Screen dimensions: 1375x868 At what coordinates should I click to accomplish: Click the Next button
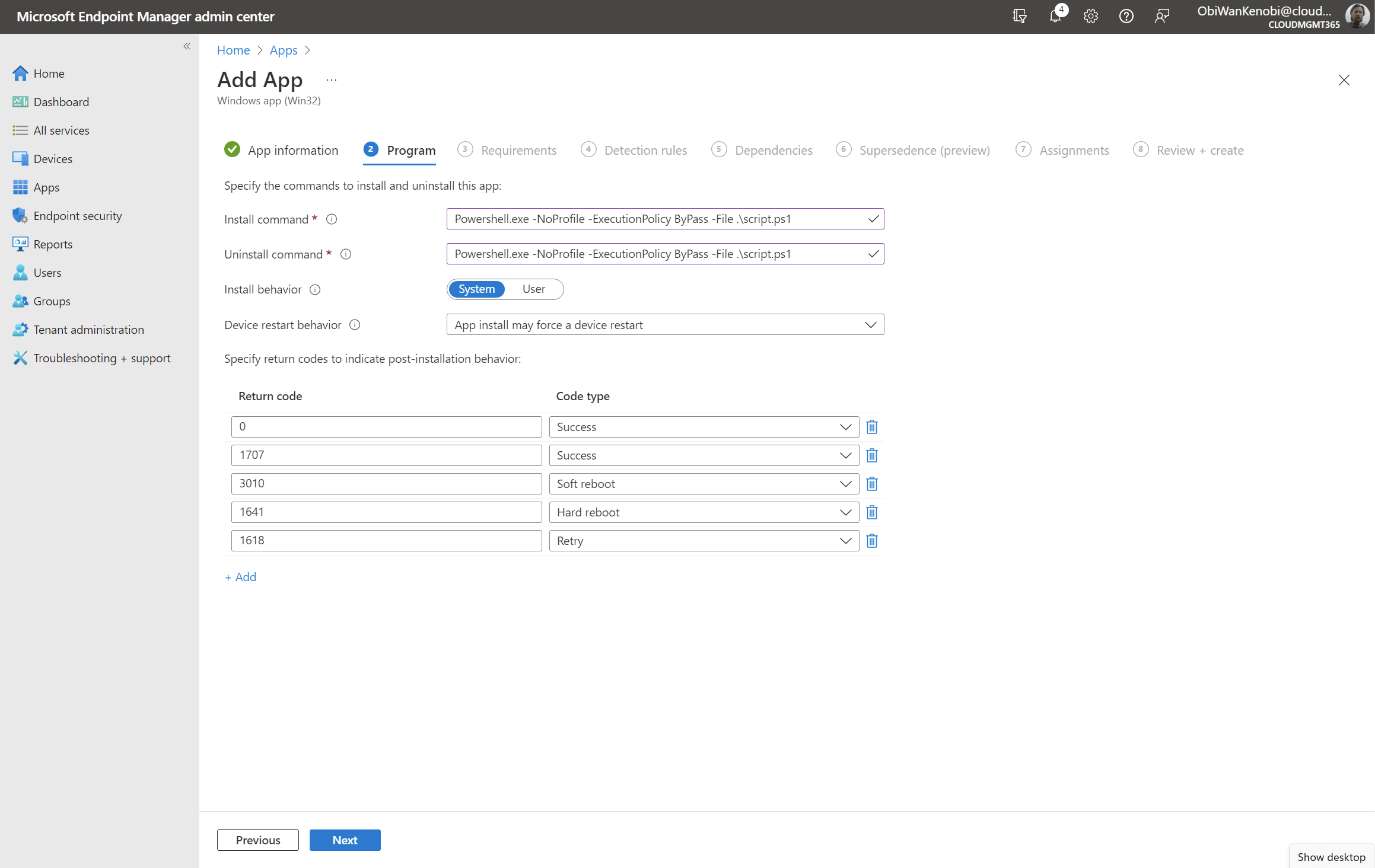(x=345, y=840)
